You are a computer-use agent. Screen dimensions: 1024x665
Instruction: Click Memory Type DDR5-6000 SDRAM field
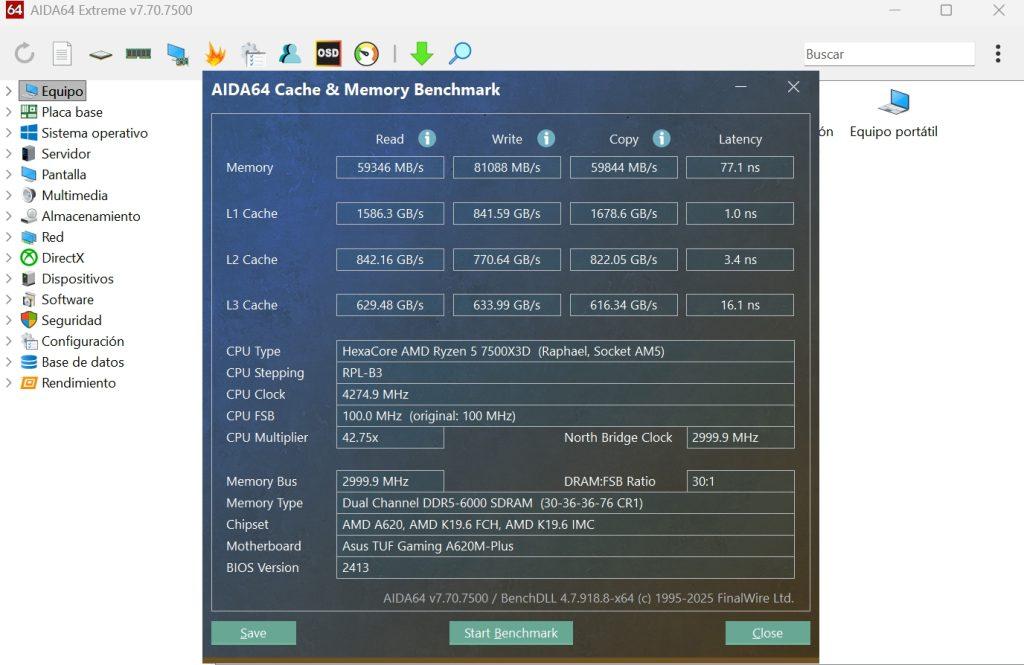[x=566, y=503]
